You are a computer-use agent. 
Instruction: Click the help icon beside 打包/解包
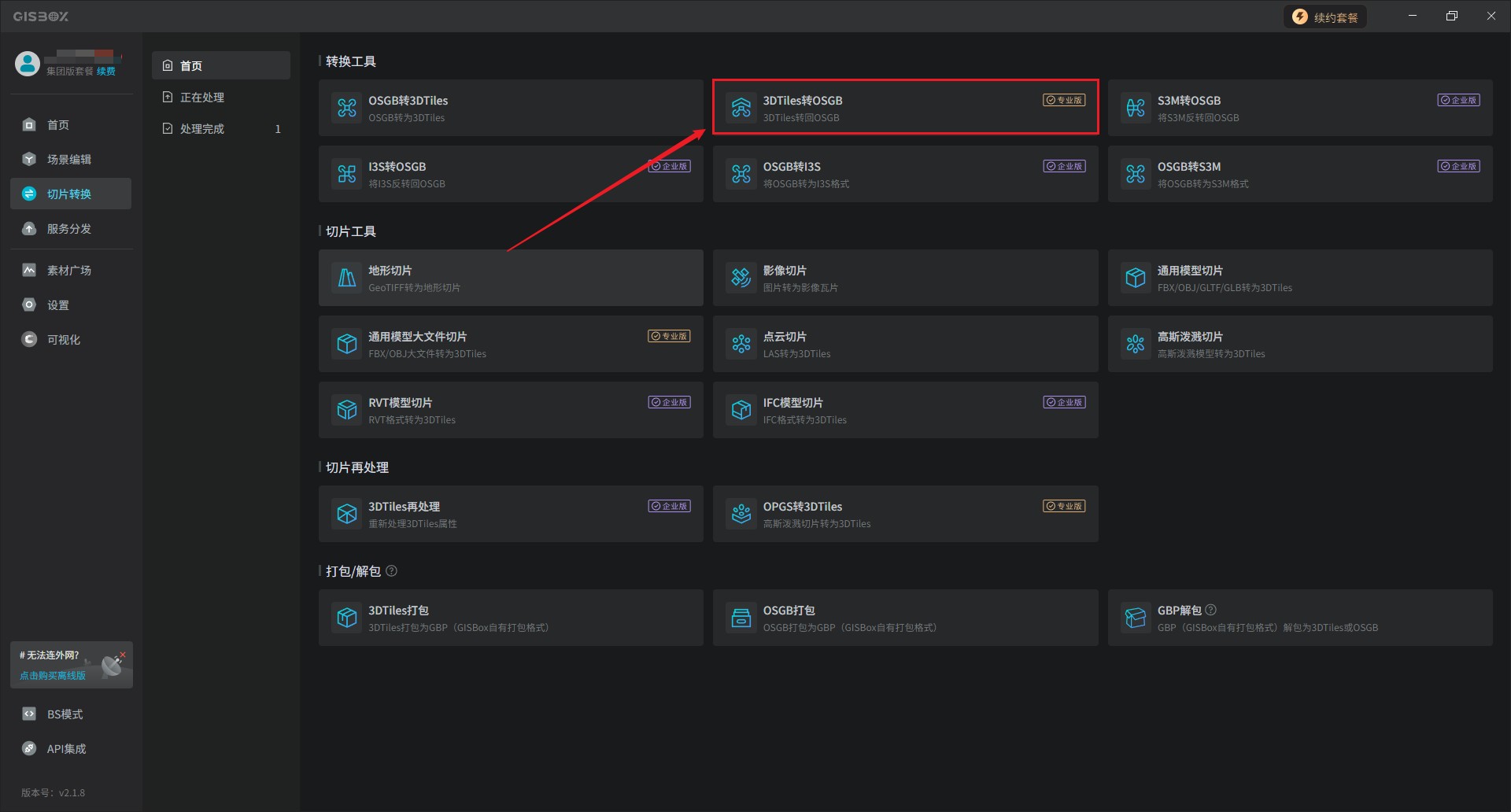pyautogui.click(x=392, y=571)
